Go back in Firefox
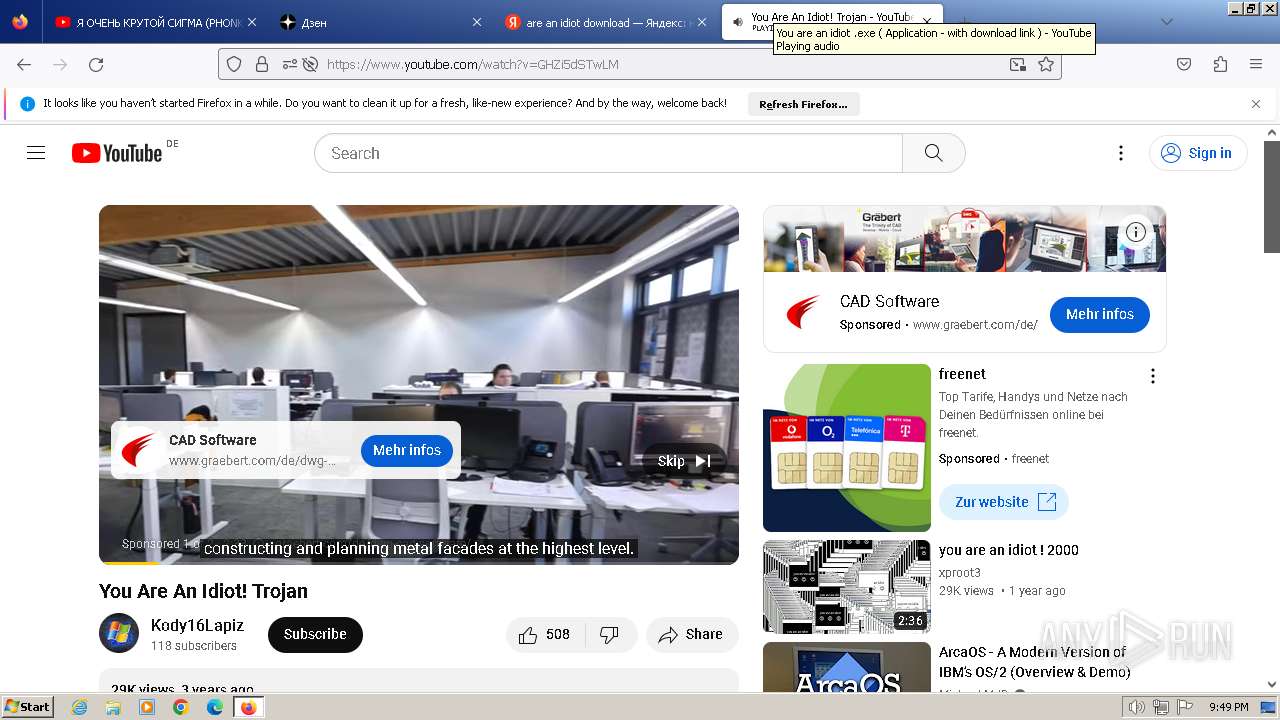The height and width of the screenshot is (720, 1280). [24, 64]
